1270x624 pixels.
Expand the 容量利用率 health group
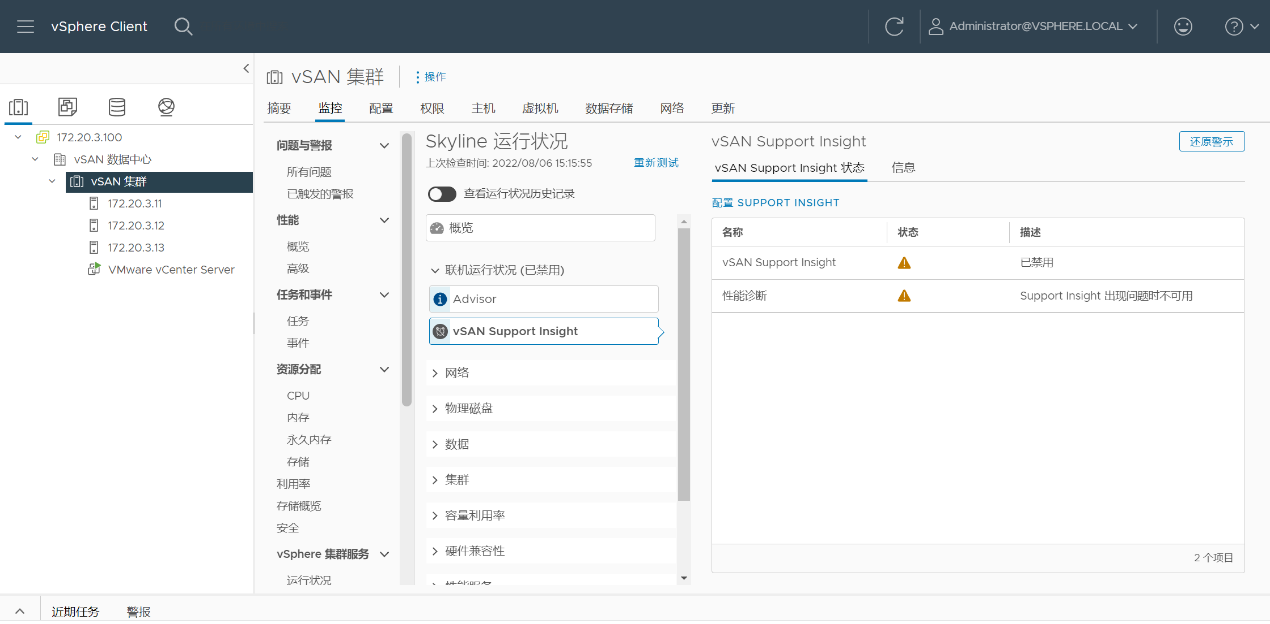[x=435, y=516]
